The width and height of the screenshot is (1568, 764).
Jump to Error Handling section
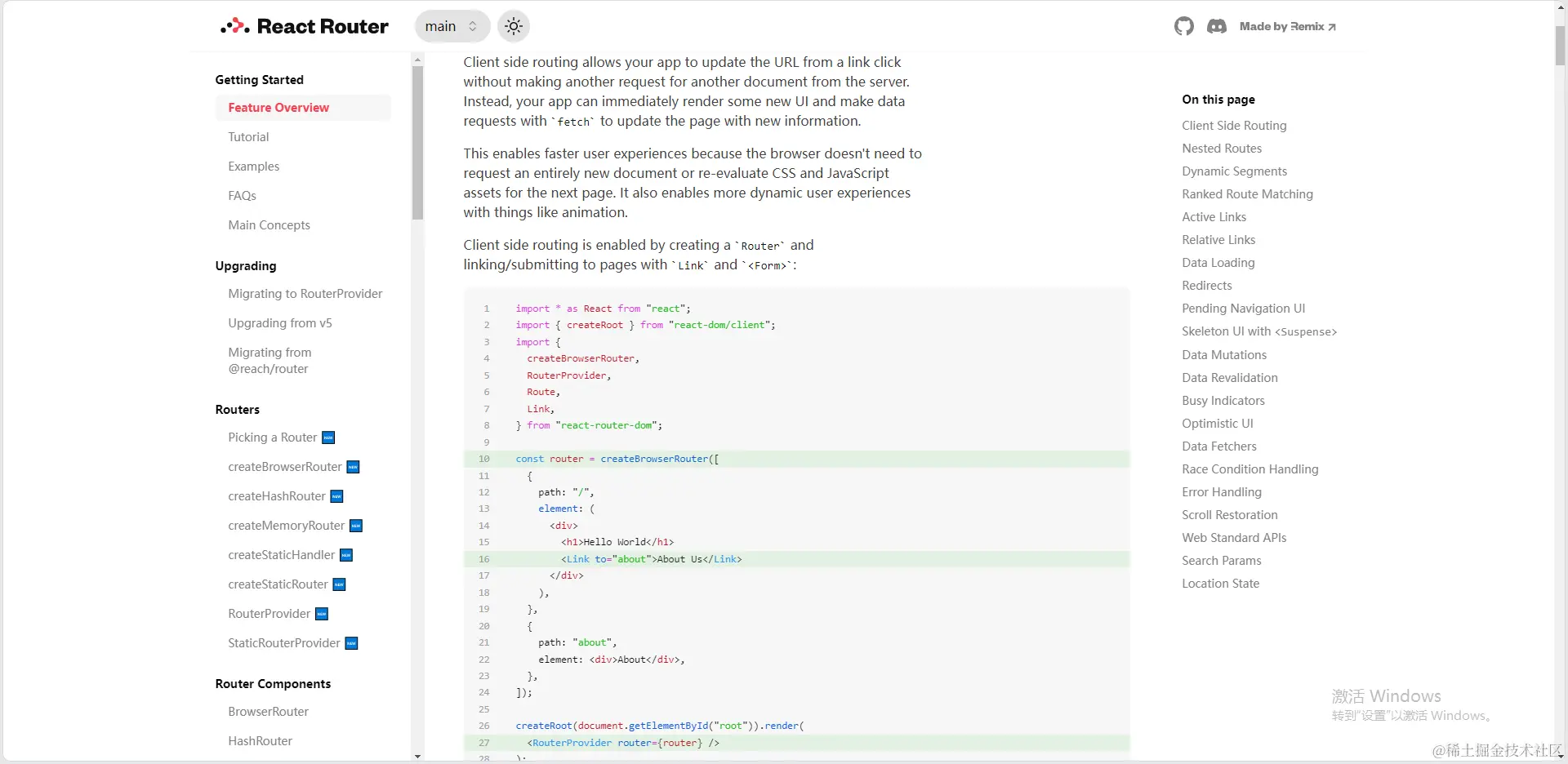point(1221,492)
